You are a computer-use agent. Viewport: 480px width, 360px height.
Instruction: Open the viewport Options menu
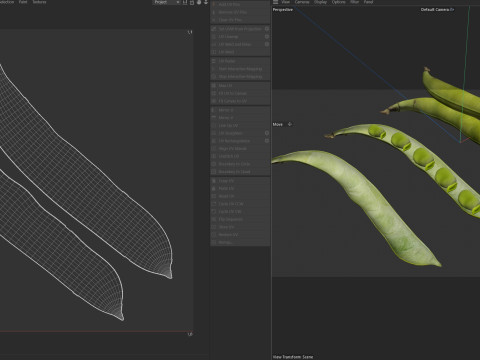(338, 2)
